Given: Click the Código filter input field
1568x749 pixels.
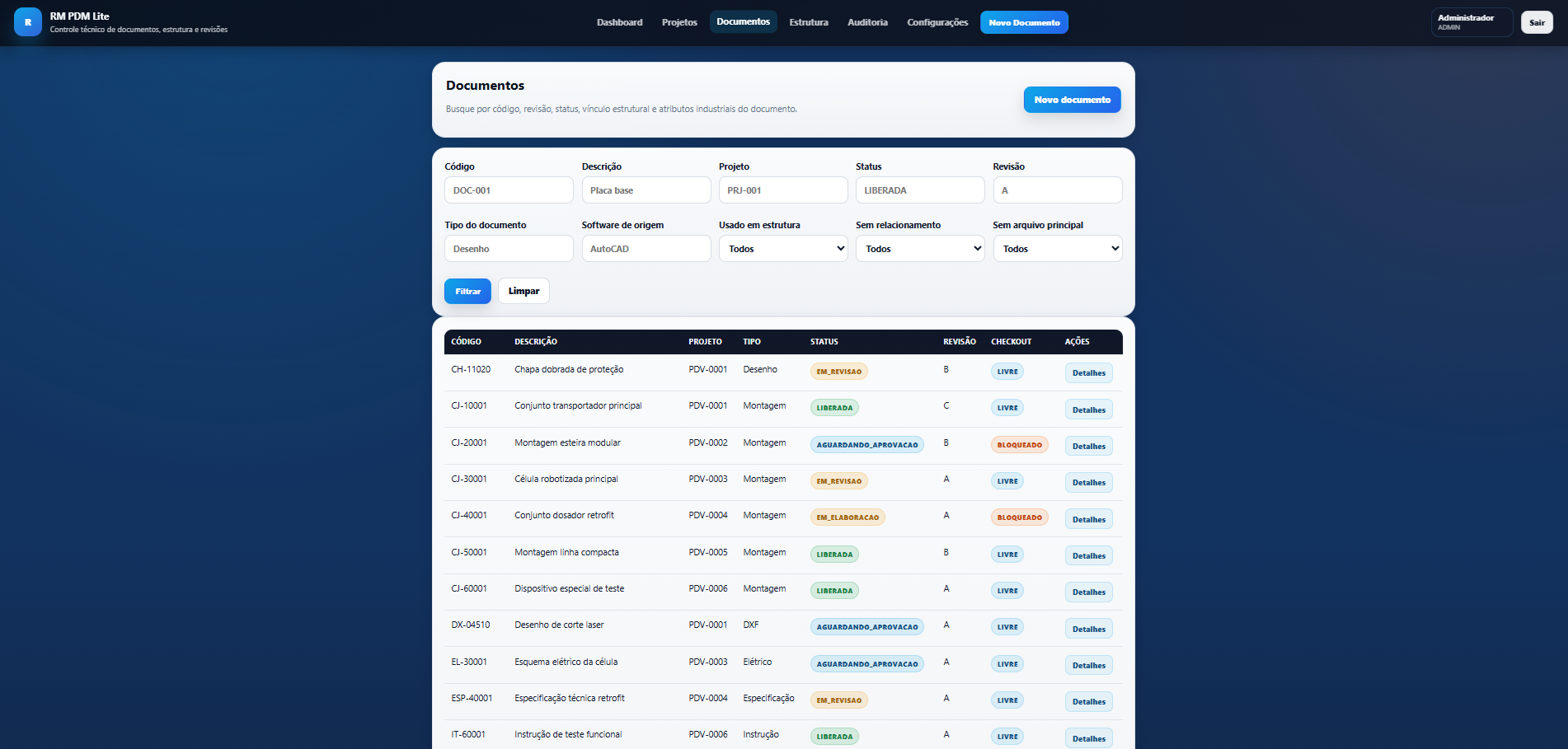Looking at the screenshot, I should [509, 190].
